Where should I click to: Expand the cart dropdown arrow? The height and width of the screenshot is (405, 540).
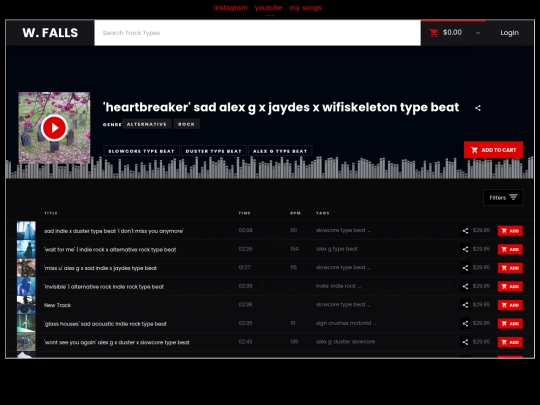pyautogui.click(x=478, y=33)
